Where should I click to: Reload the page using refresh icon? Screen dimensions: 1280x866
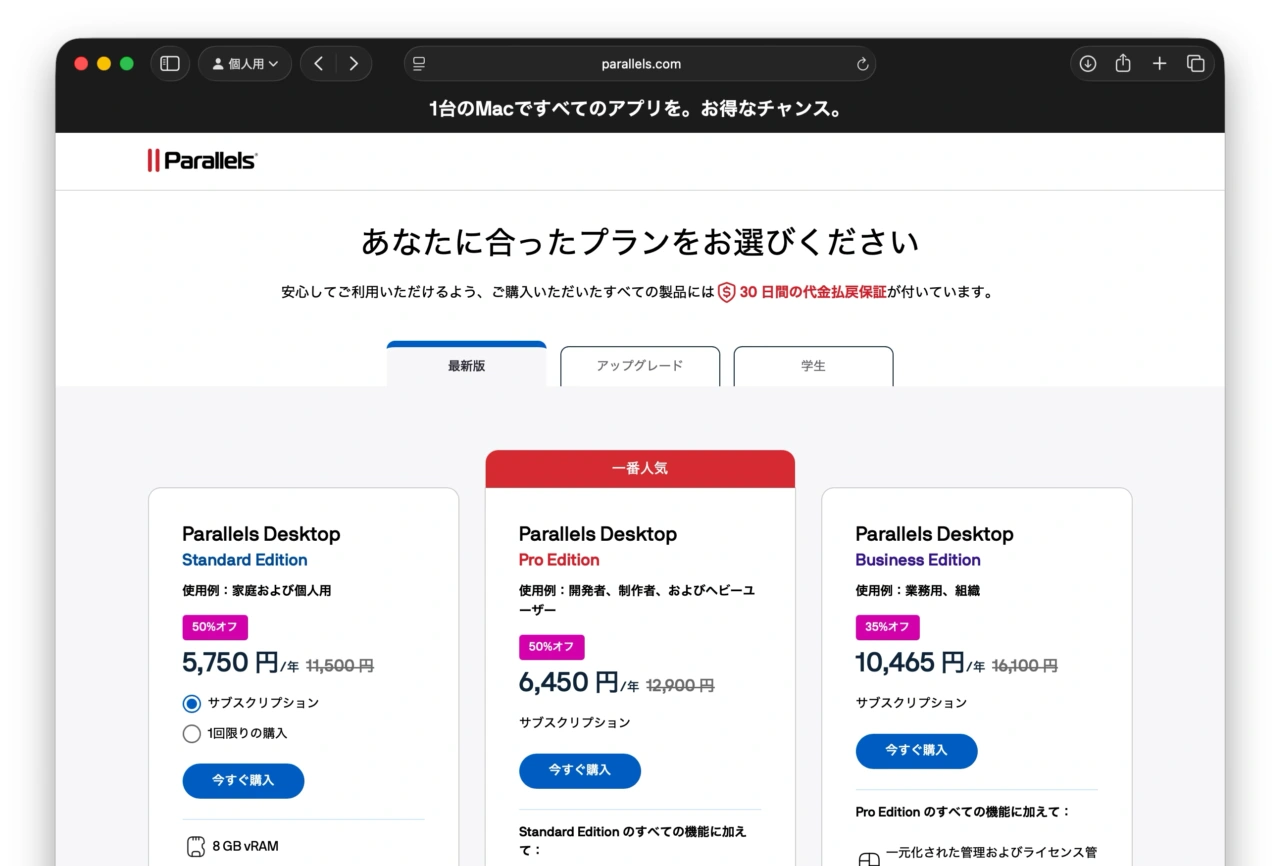(x=862, y=64)
